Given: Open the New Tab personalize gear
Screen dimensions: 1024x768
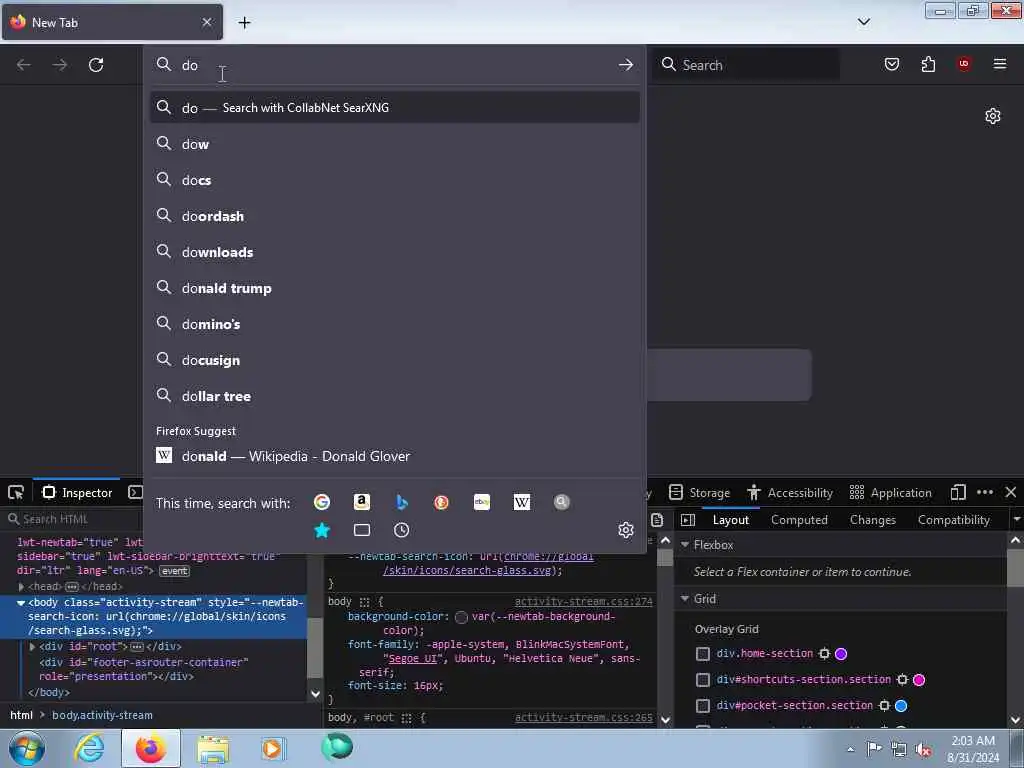Looking at the screenshot, I should (993, 116).
